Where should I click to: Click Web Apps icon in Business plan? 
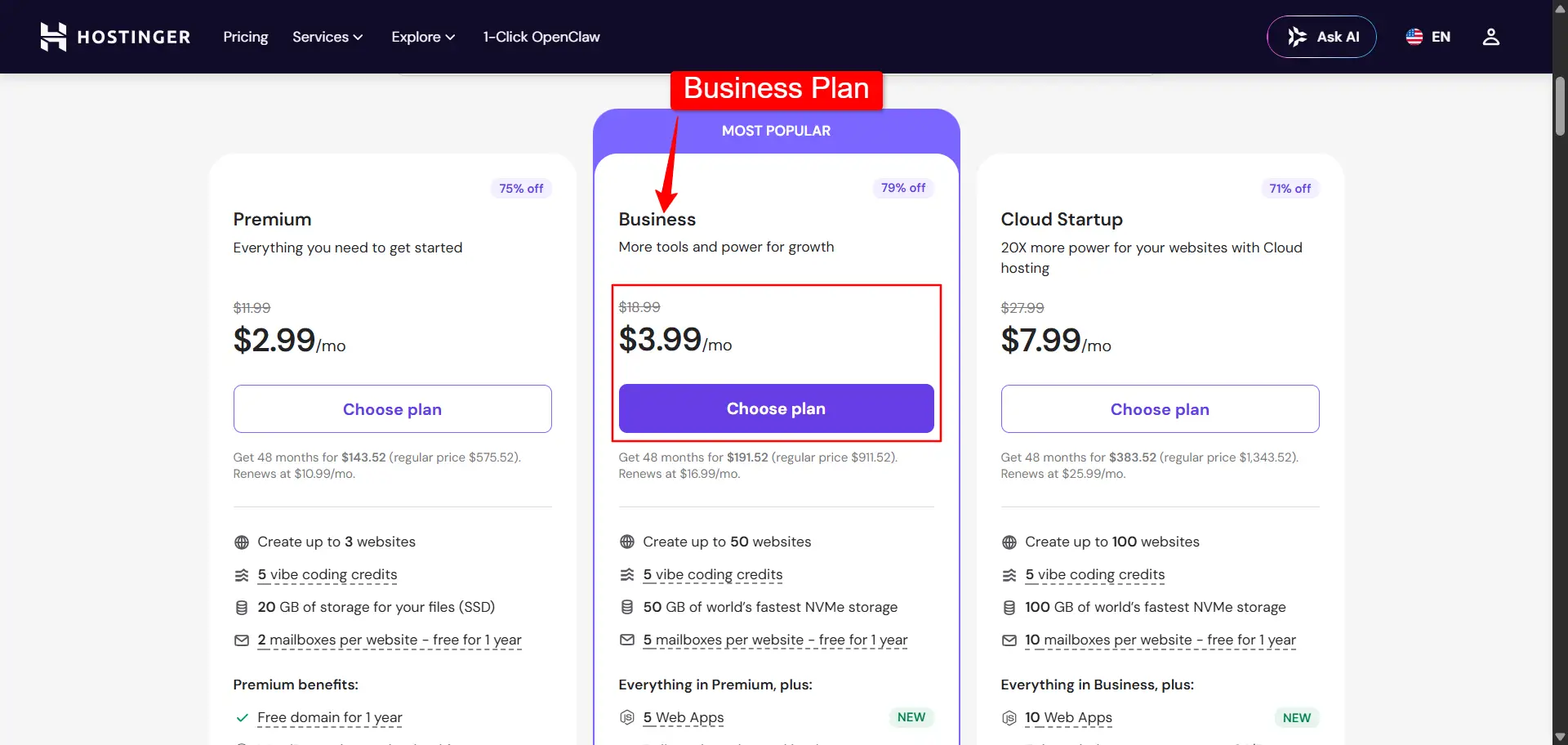627,718
